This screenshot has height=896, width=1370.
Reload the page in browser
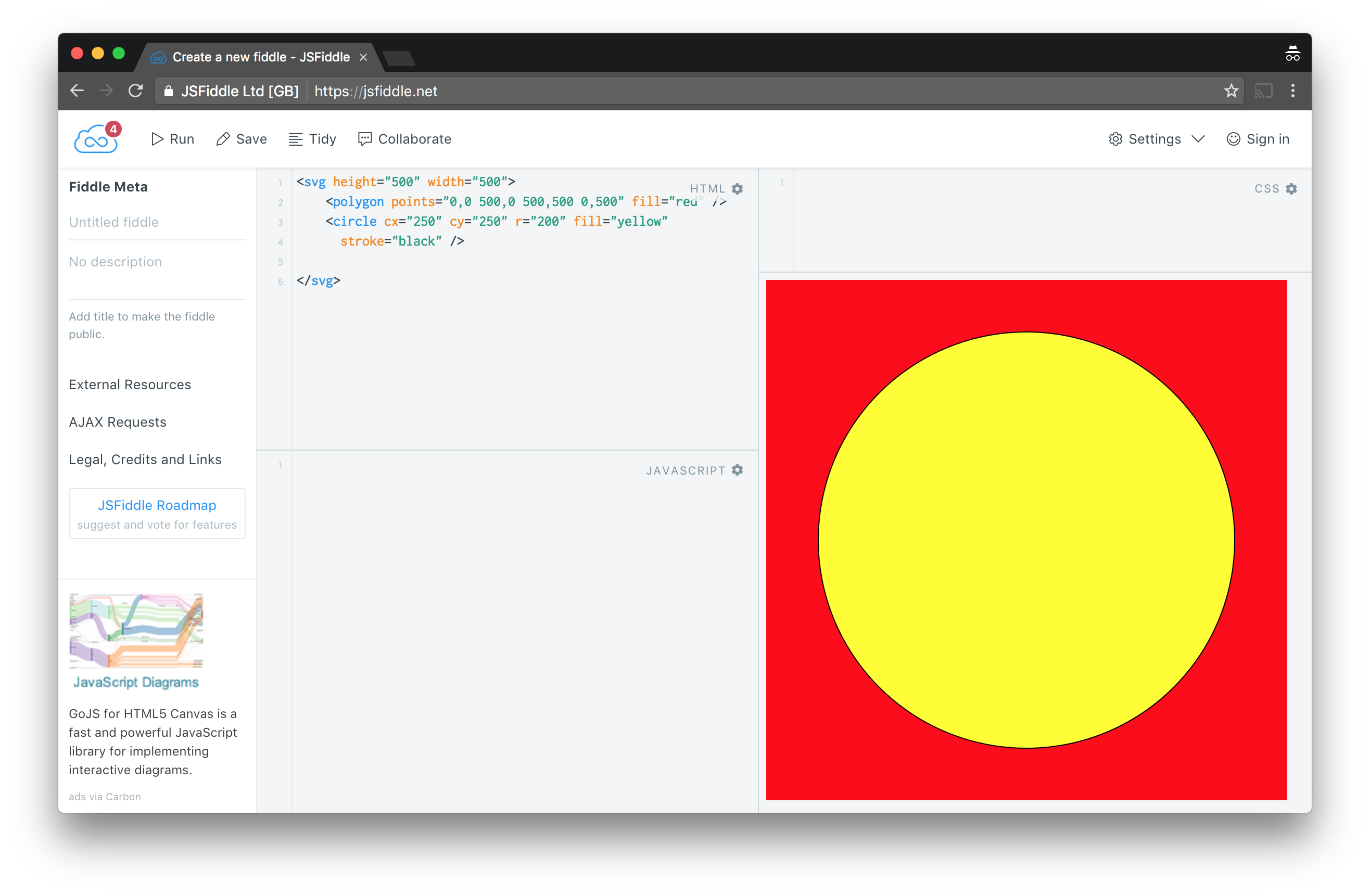pos(135,91)
